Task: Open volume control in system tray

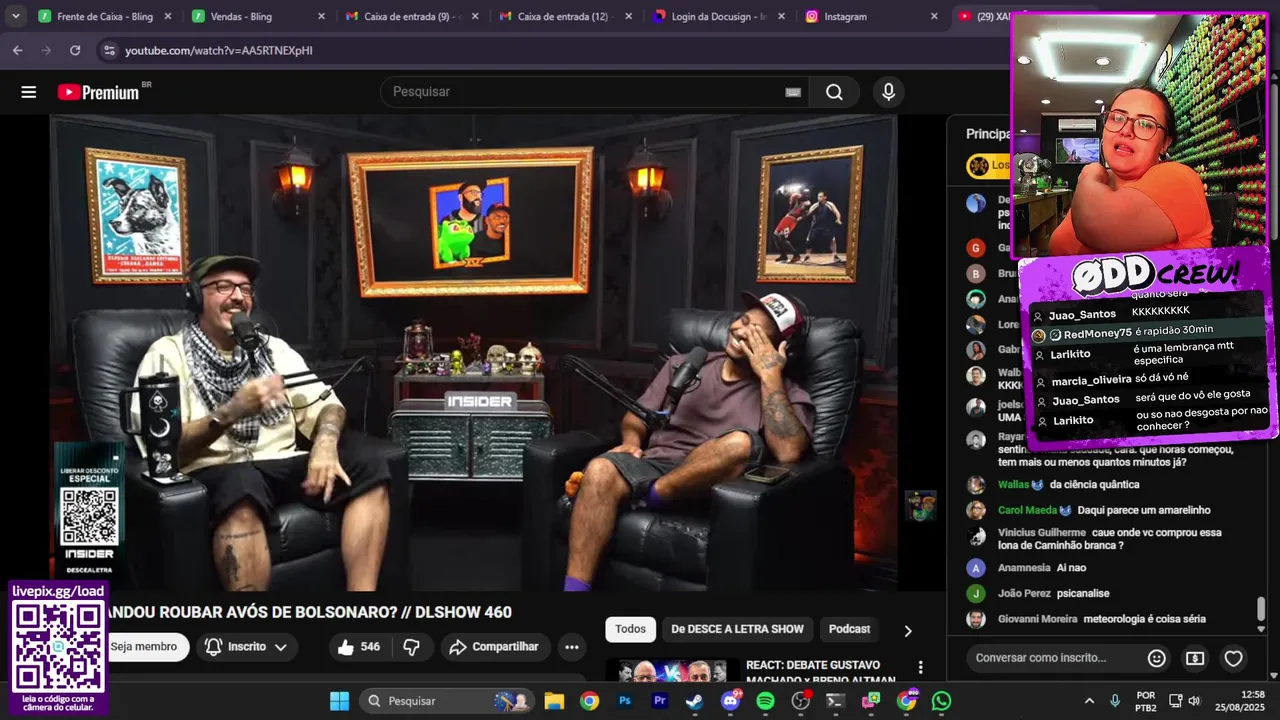Action: 1194,701
